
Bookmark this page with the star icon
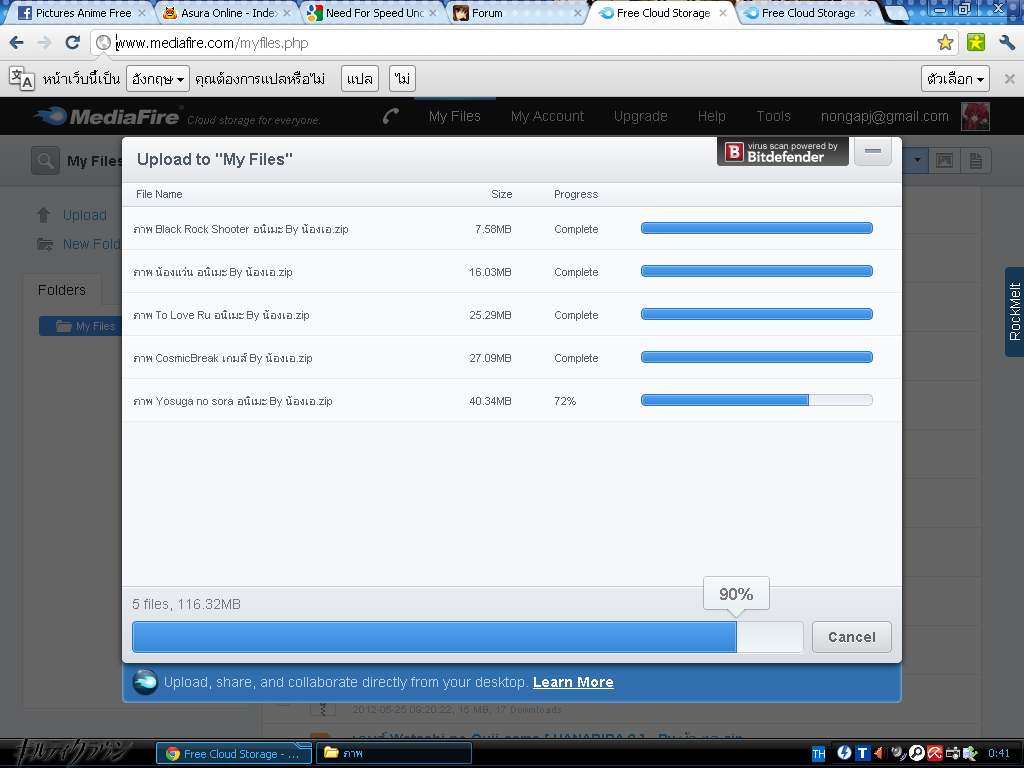945,43
